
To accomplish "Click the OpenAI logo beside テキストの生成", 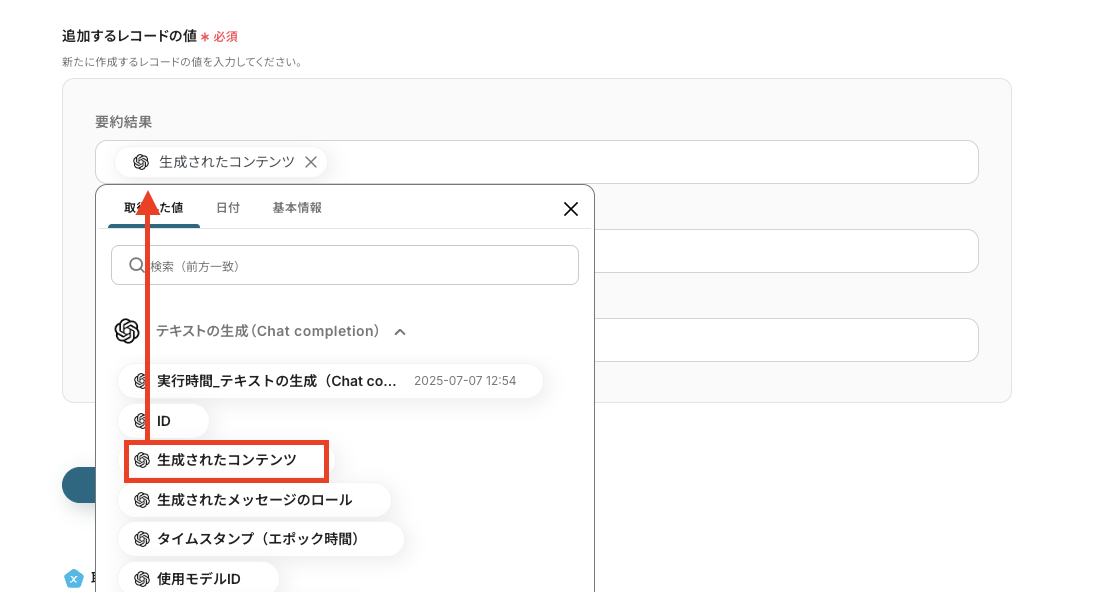I will [x=127, y=331].
